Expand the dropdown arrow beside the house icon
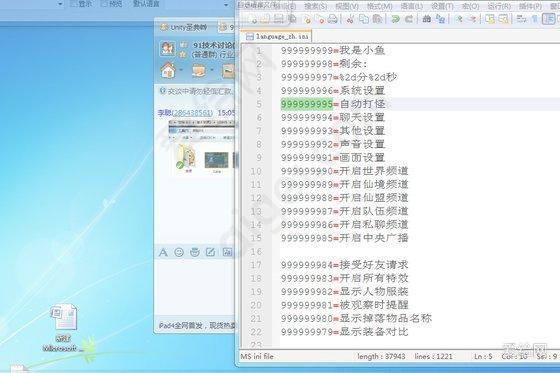This screenshot has width=560, height=373. 181,70
